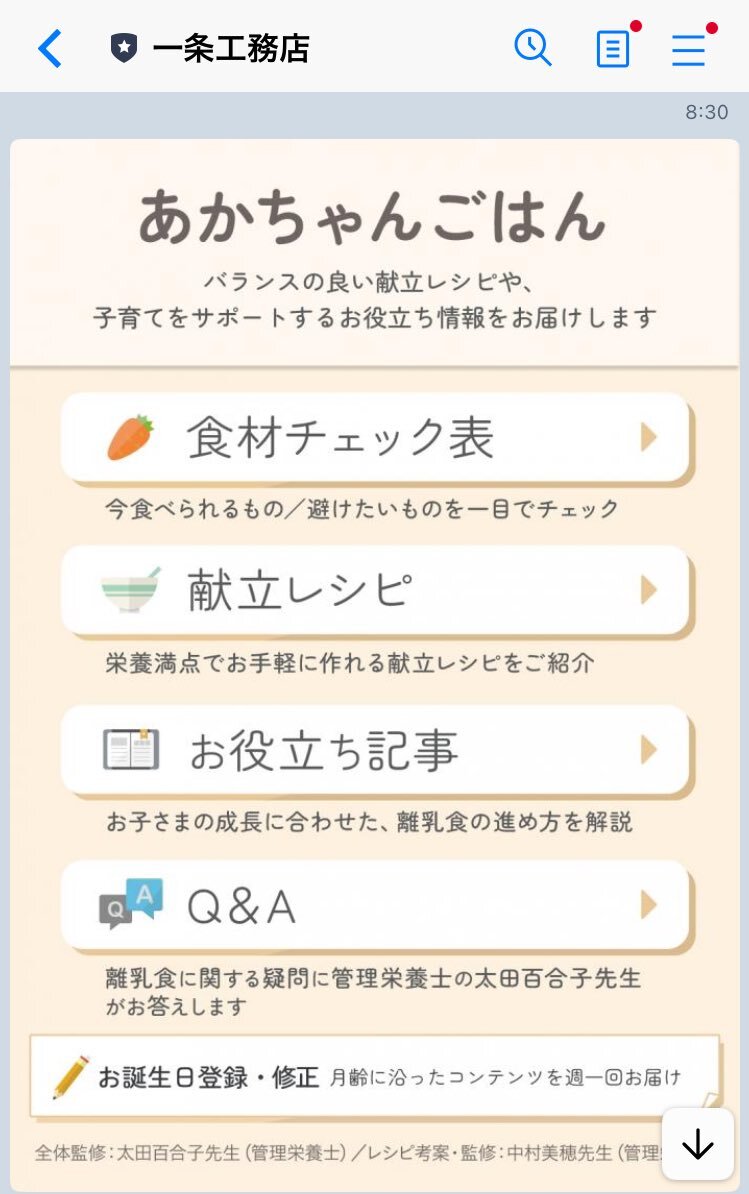749x1194 pixels.
Task: Open the 献立レシピ menu item
Action: click(377, 591)
